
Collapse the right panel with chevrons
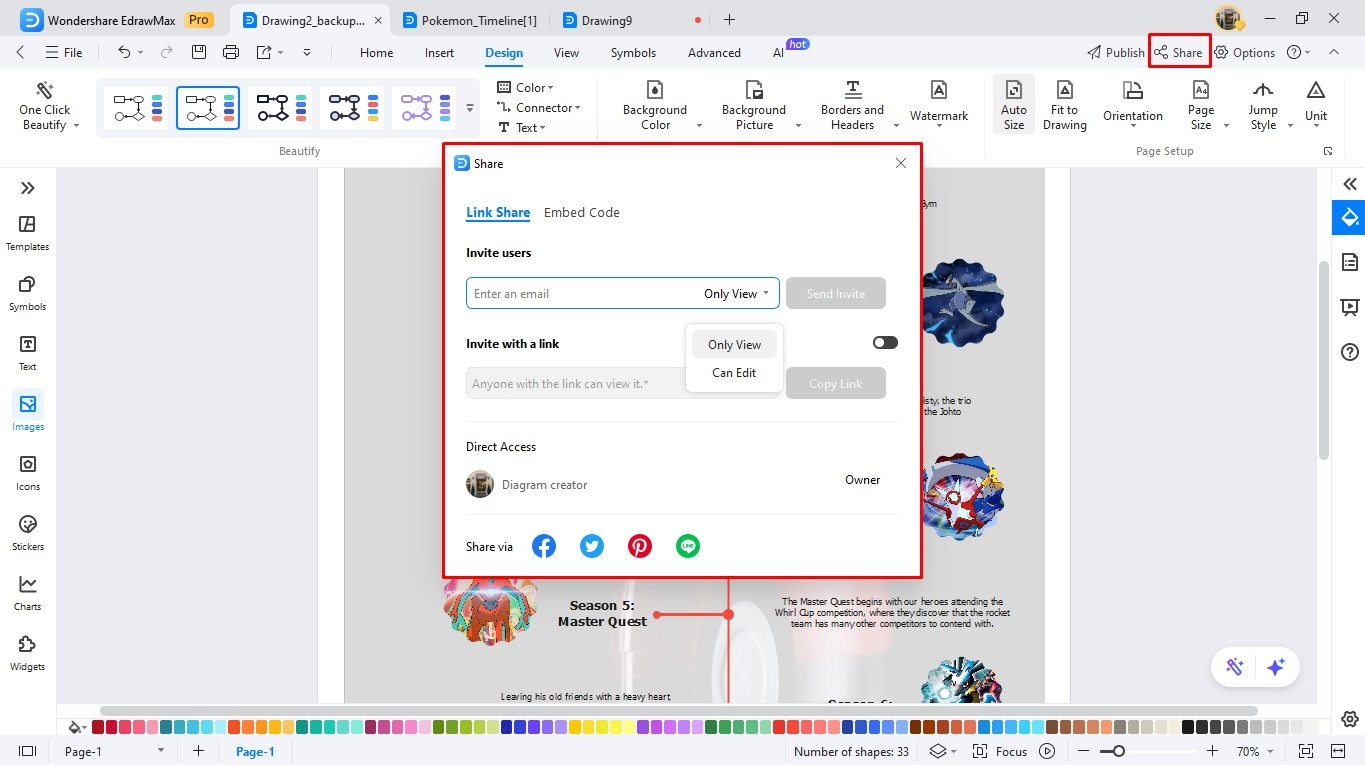pyautogui.click(x=1350, y=184)
